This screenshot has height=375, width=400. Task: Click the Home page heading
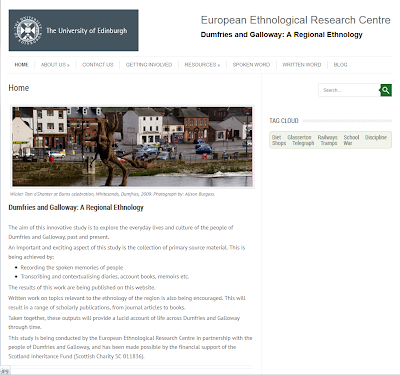(19, 88)
